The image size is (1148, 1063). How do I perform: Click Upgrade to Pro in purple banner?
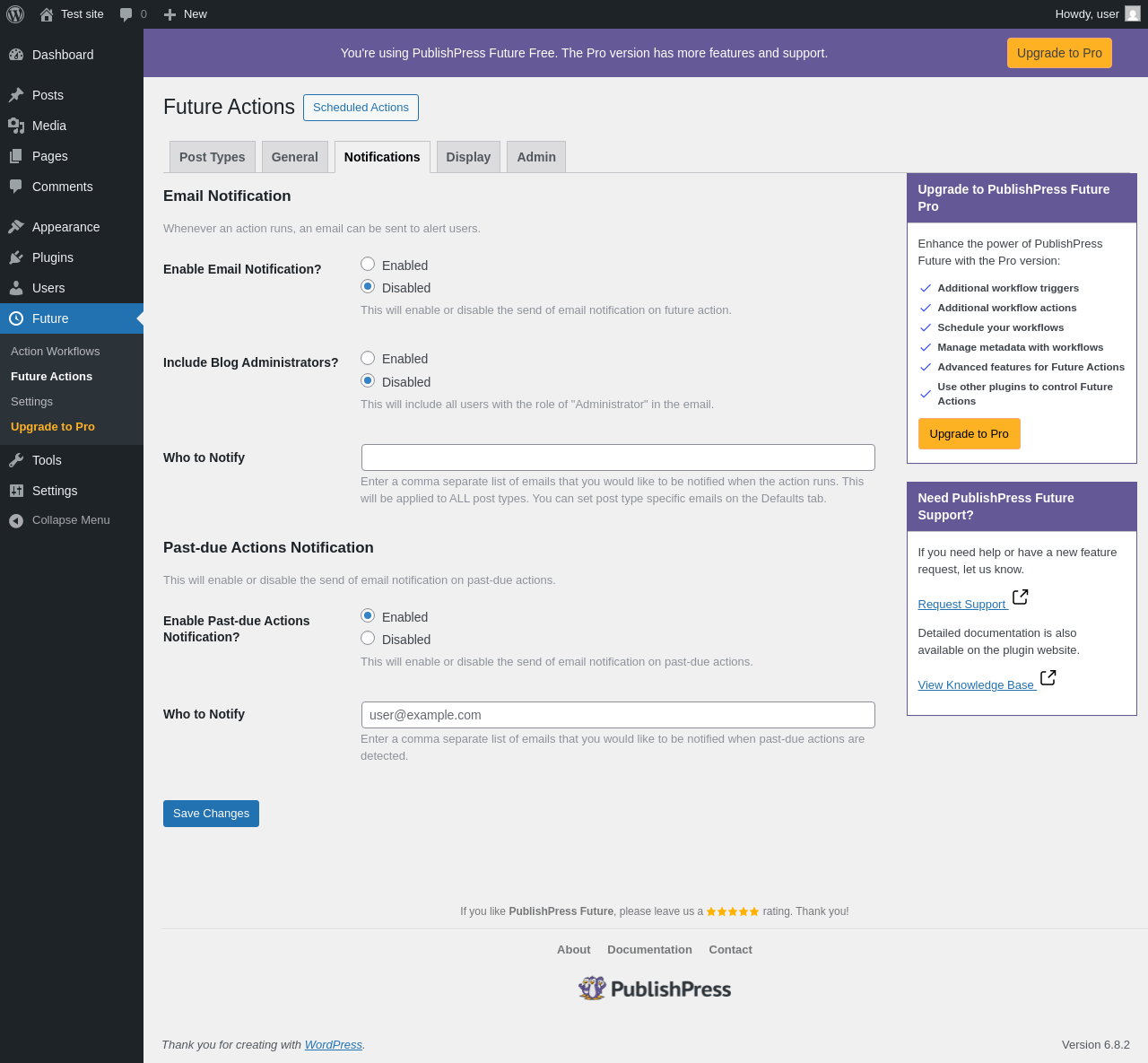[1059, 53]
